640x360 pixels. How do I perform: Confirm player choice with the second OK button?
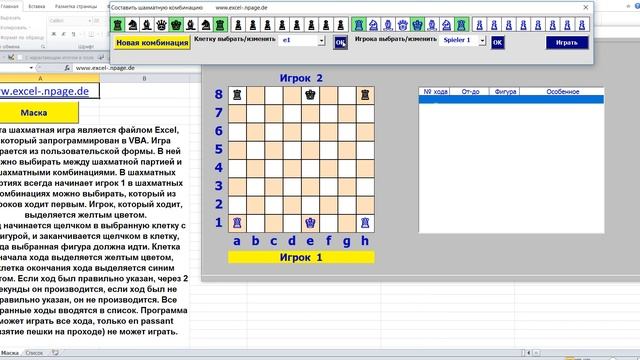[x=497, y=42]
